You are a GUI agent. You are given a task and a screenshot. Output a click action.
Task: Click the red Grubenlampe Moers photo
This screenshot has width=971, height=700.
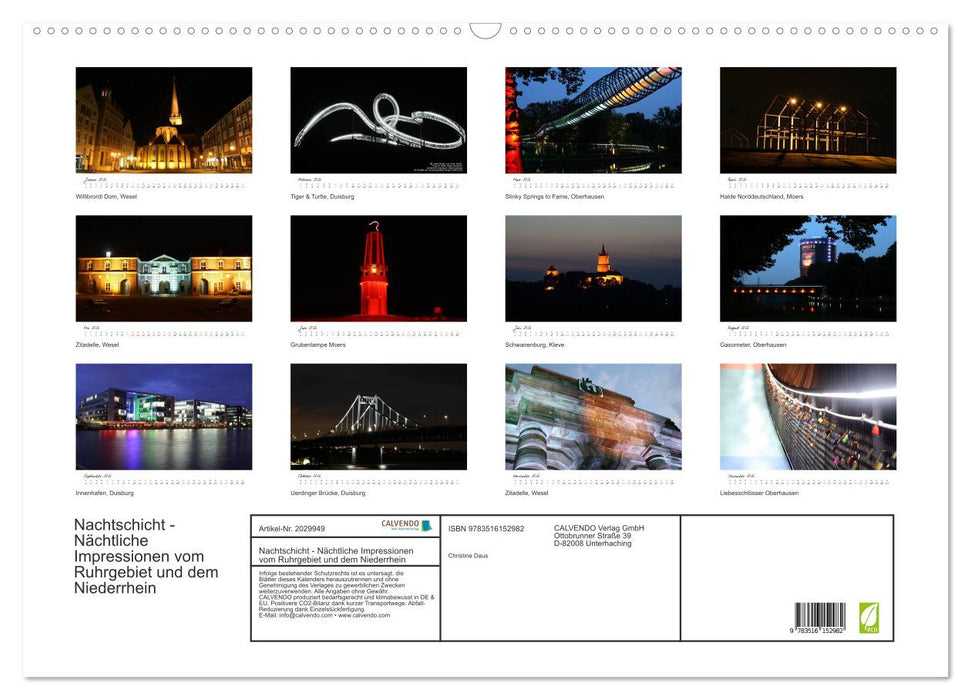(378, 268)
